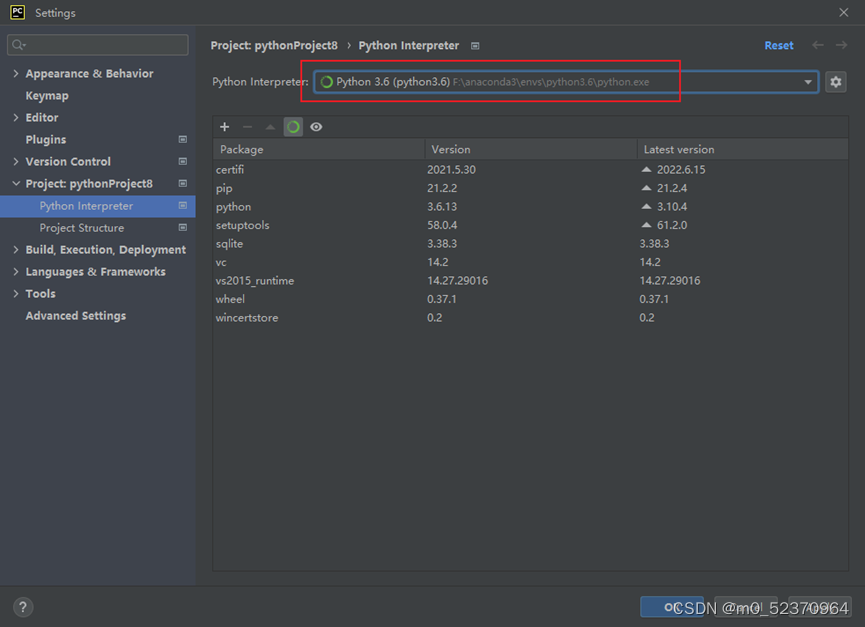
Task: Select Keymap settings
Action: point(47,95)
